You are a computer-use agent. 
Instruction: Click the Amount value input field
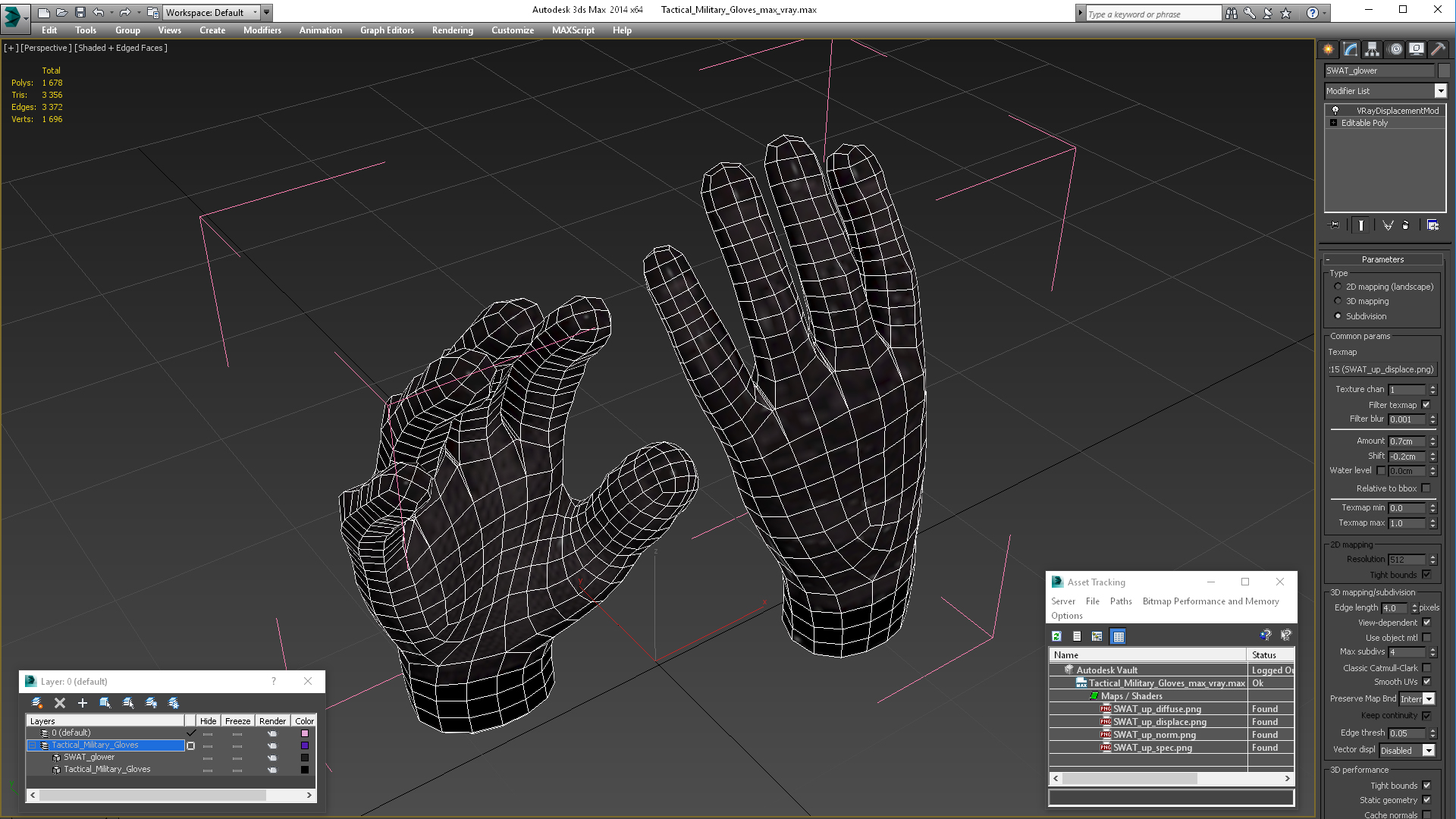point(1406,441)
